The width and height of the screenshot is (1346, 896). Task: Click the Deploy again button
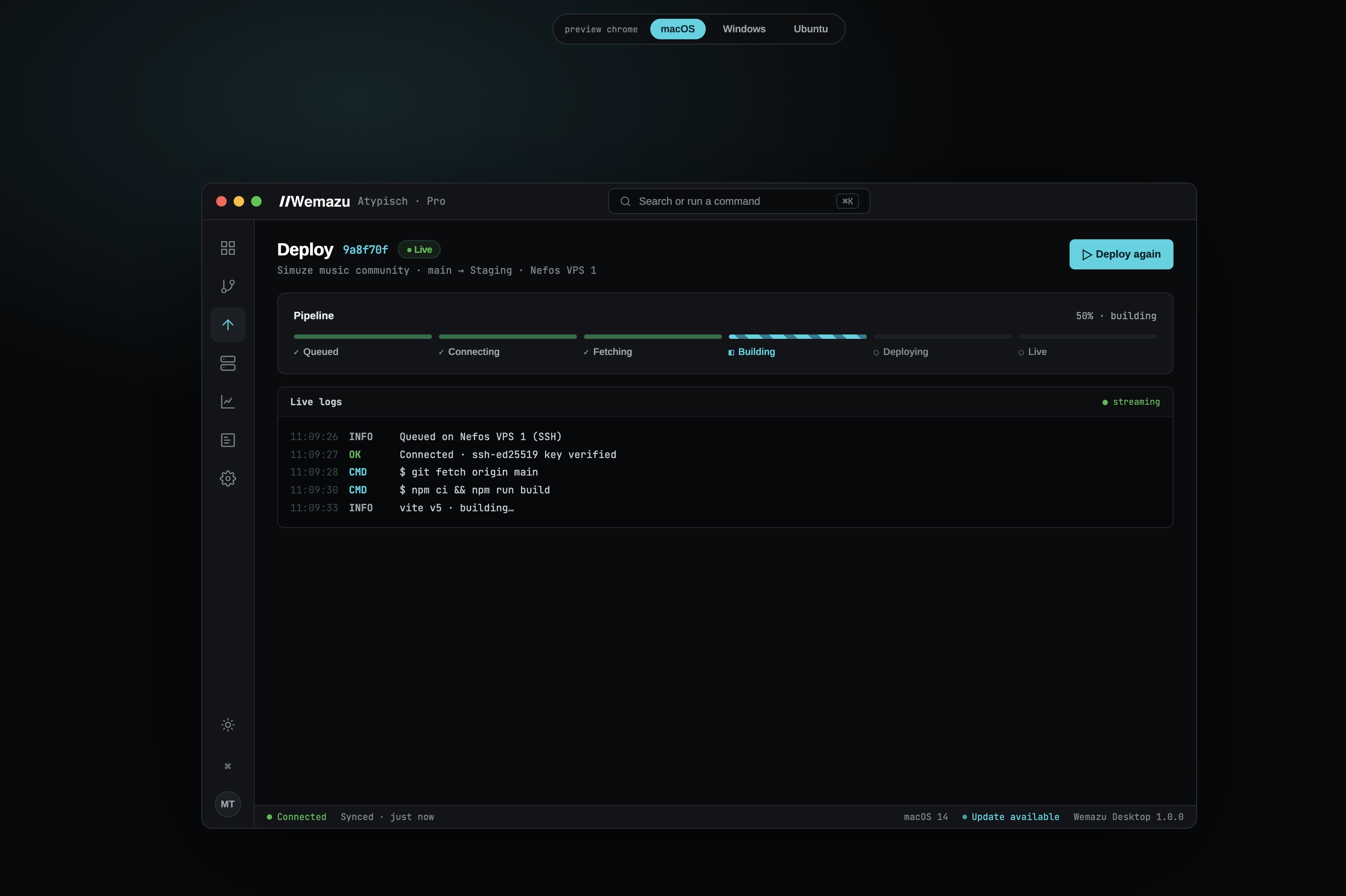1121,254
